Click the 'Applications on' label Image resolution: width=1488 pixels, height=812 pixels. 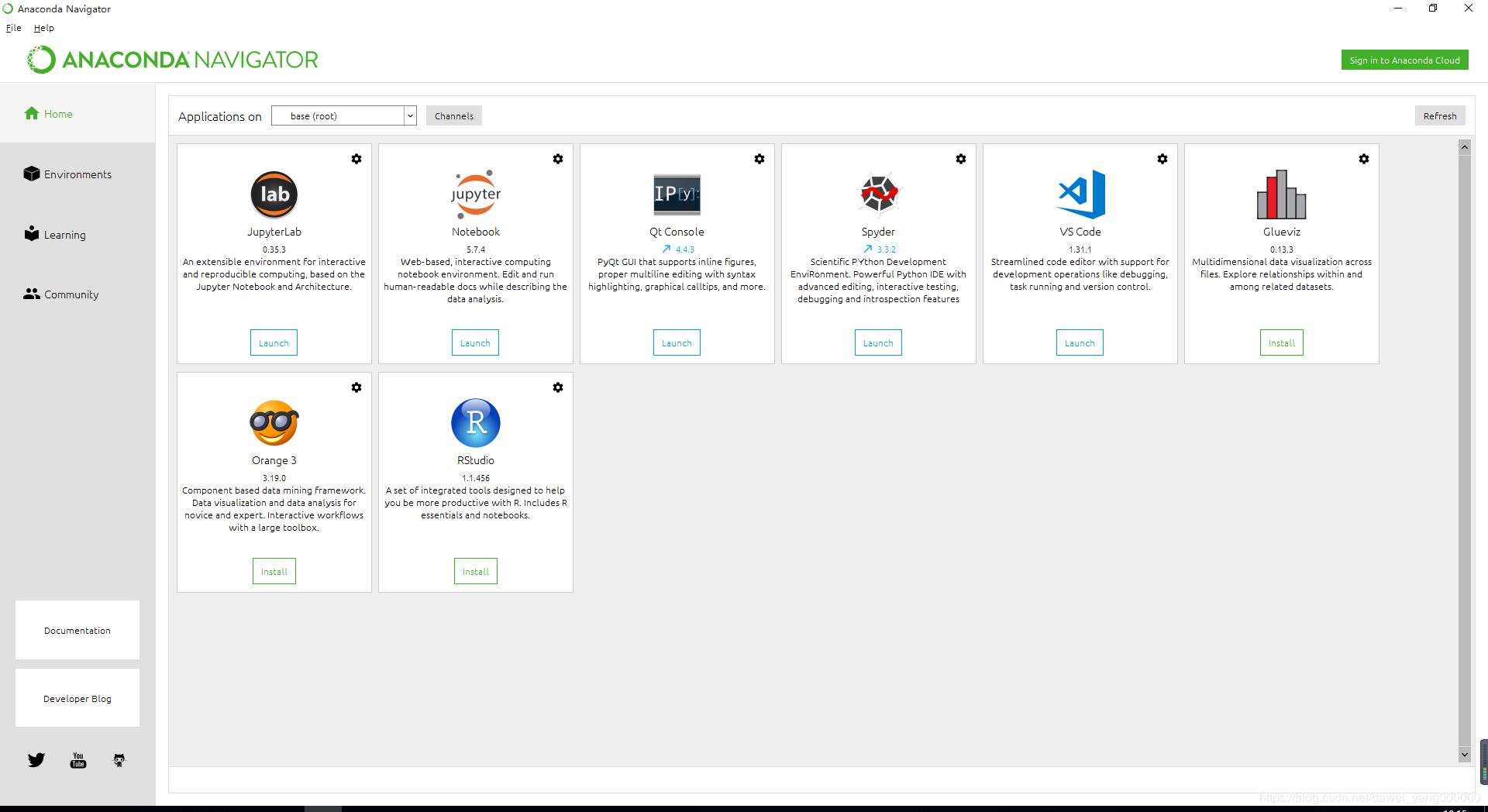(220, 116)
